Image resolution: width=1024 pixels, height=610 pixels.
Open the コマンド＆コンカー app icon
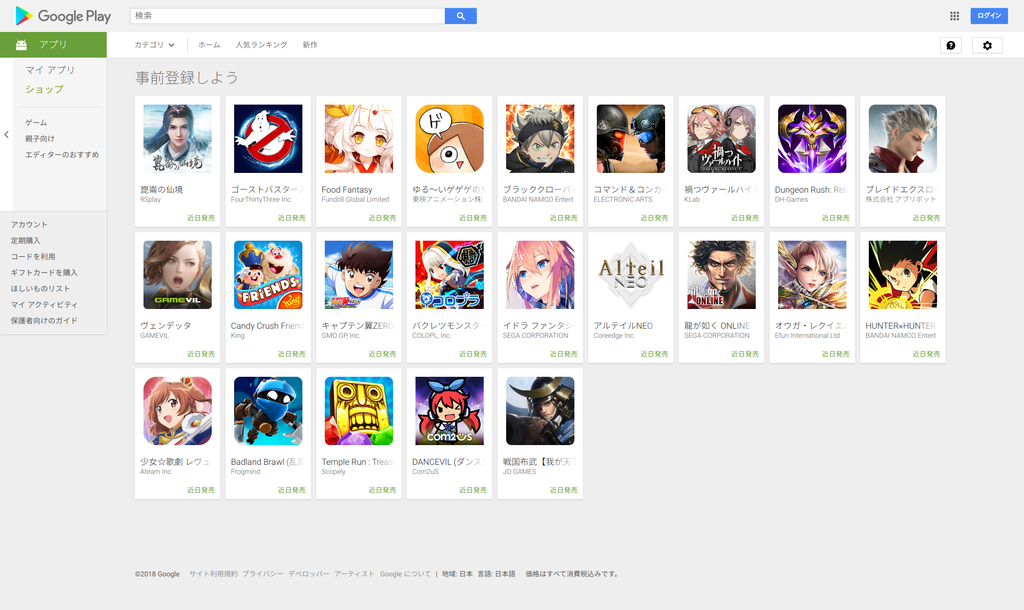coord(631,138)
